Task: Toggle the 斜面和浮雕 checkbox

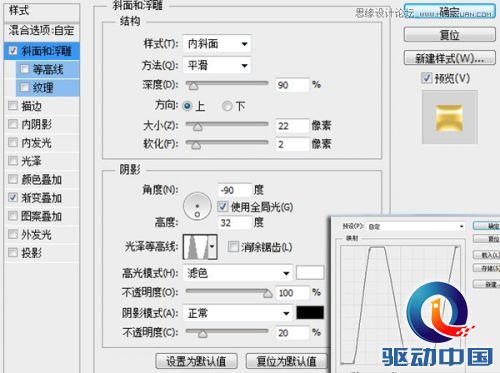Action: [13, 51]
